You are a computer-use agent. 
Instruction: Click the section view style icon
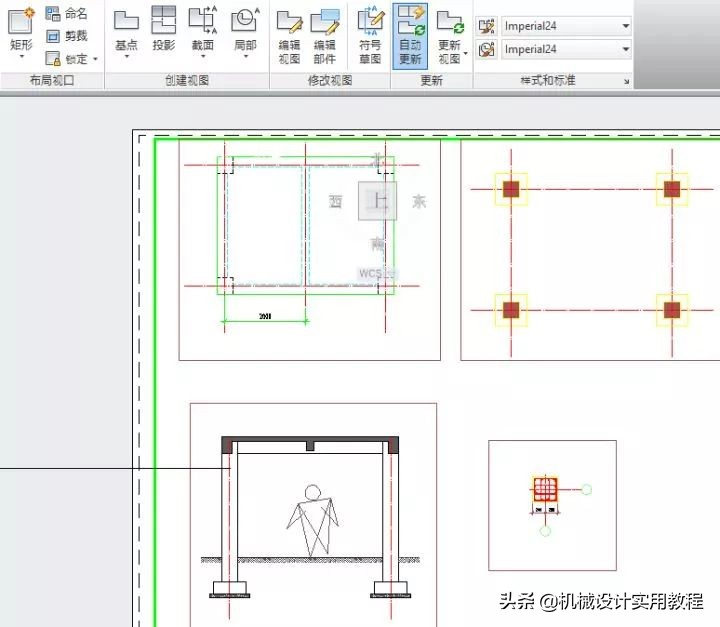tap(486, 26)
